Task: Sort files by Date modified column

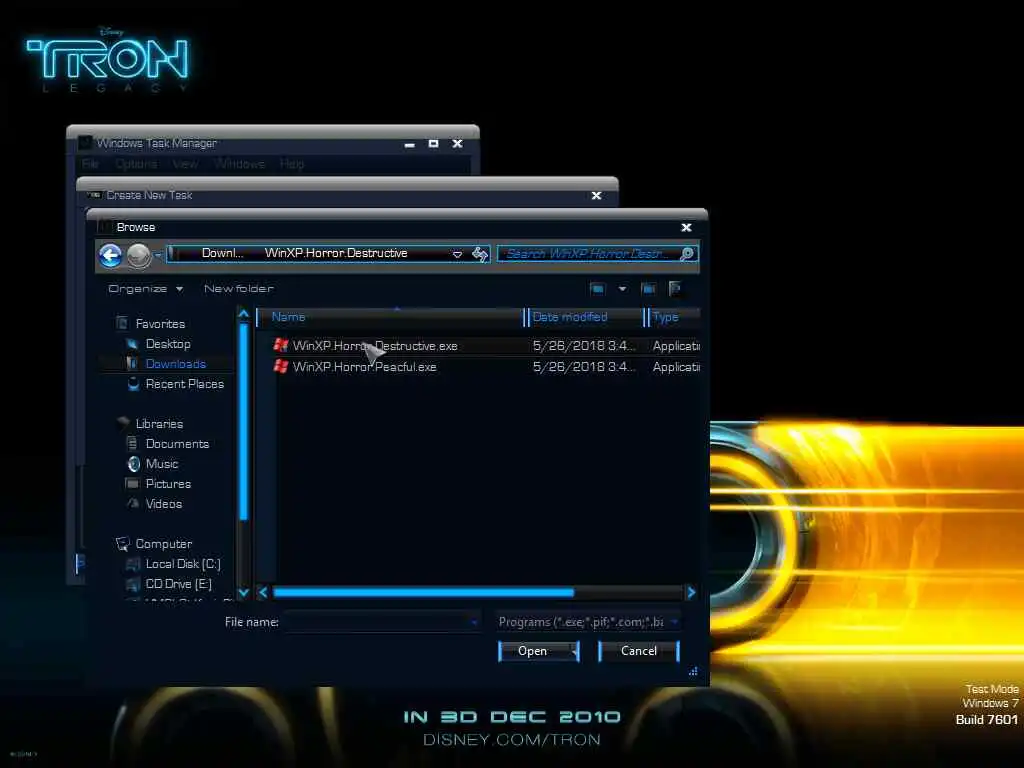Action: click(x=585, y=317)
